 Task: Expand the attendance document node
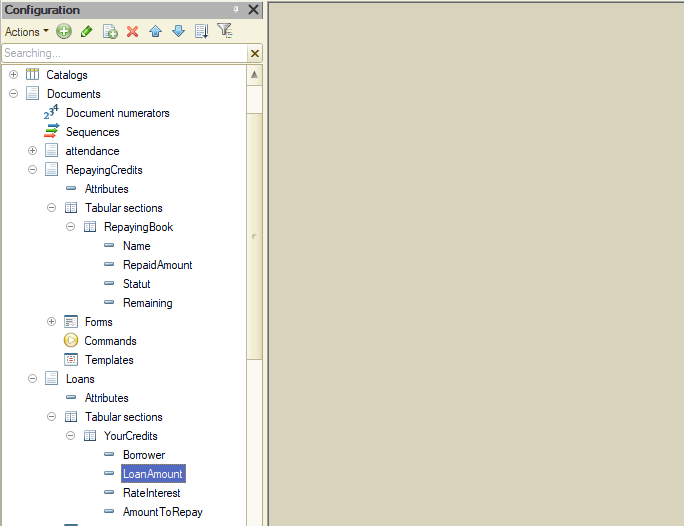[32, 150]
